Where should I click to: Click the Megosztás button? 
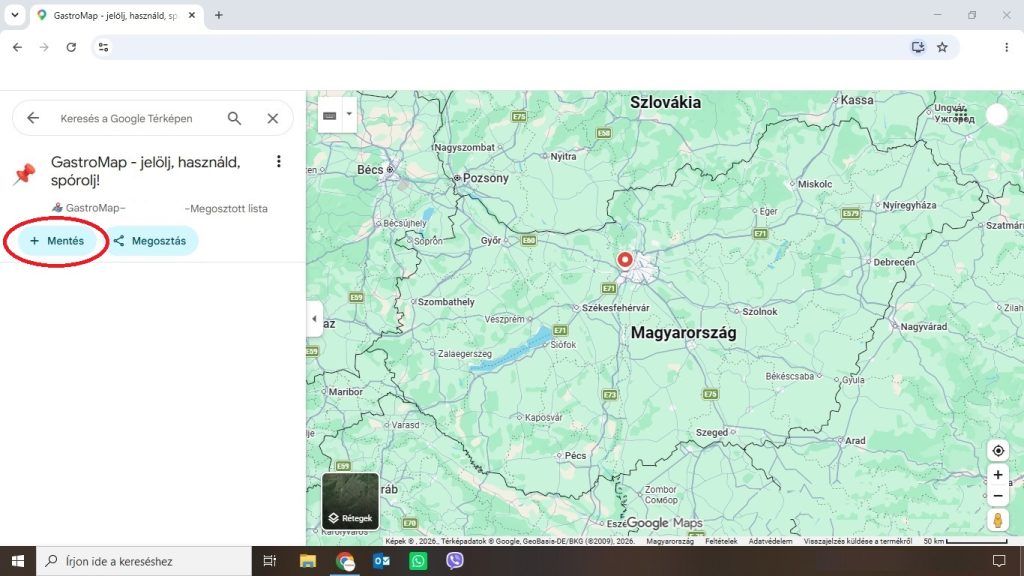[150, 241]
